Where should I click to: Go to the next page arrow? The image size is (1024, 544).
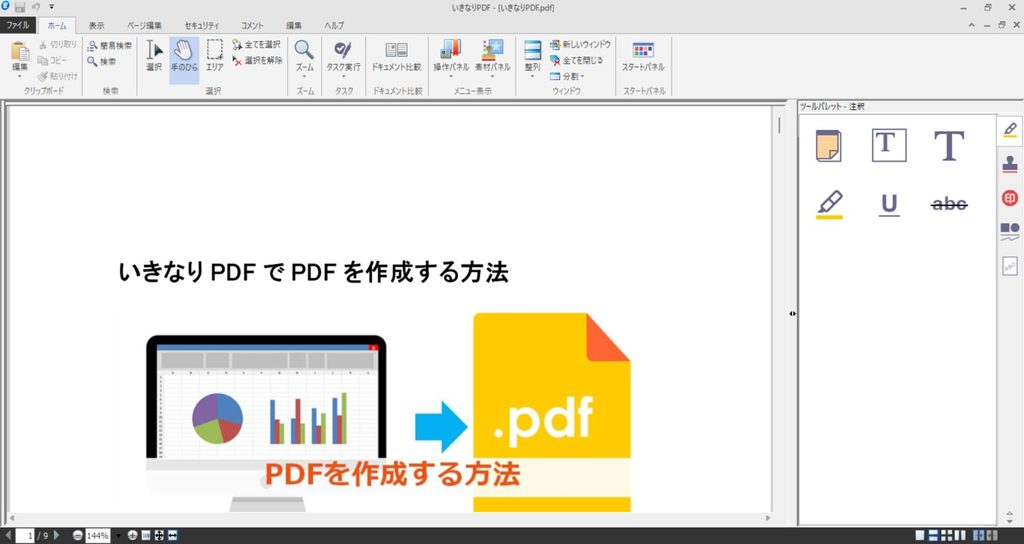(x=57, y=536)
